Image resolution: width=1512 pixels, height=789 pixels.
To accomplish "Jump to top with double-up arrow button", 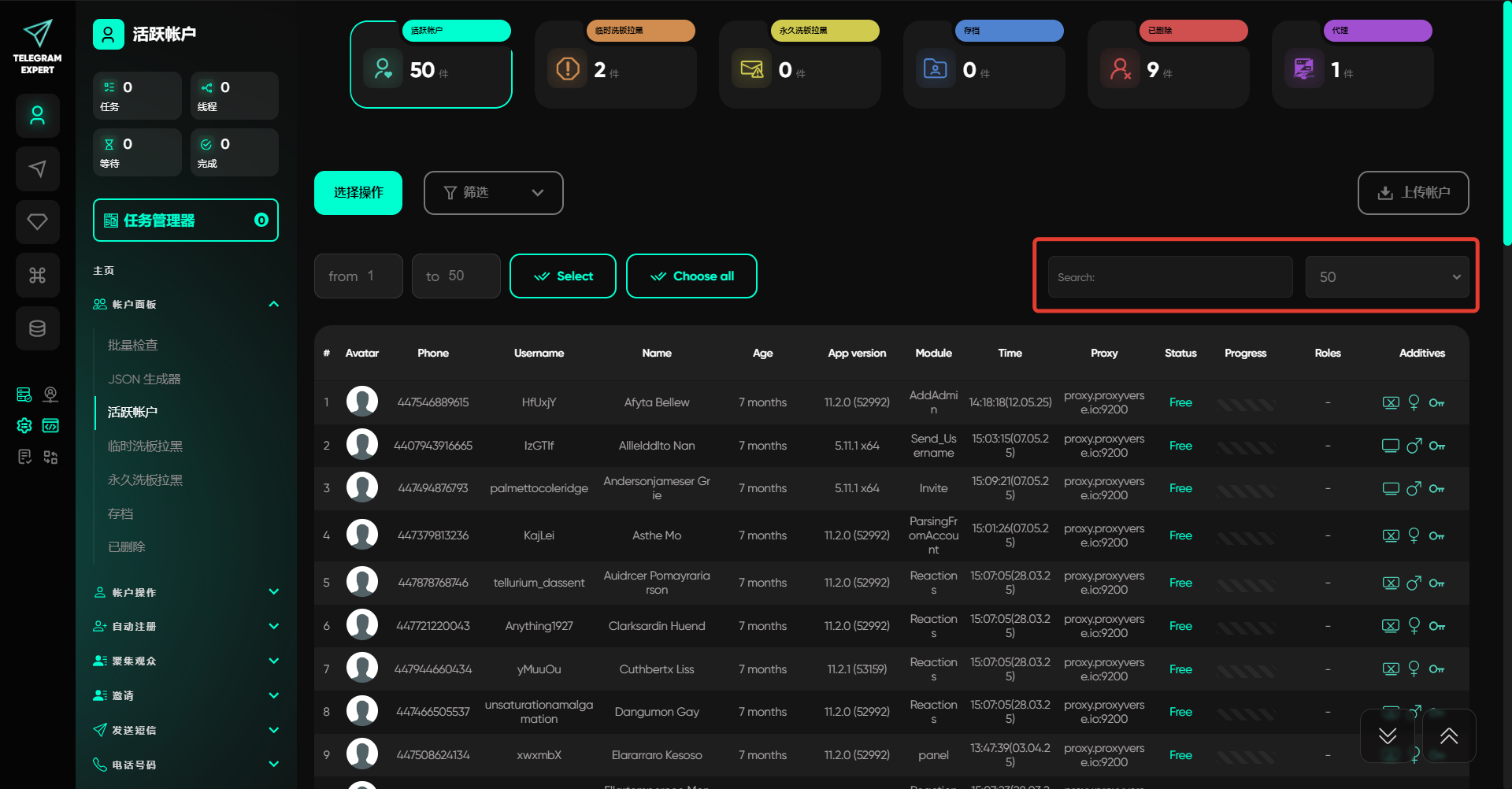I will (1448, 736).
